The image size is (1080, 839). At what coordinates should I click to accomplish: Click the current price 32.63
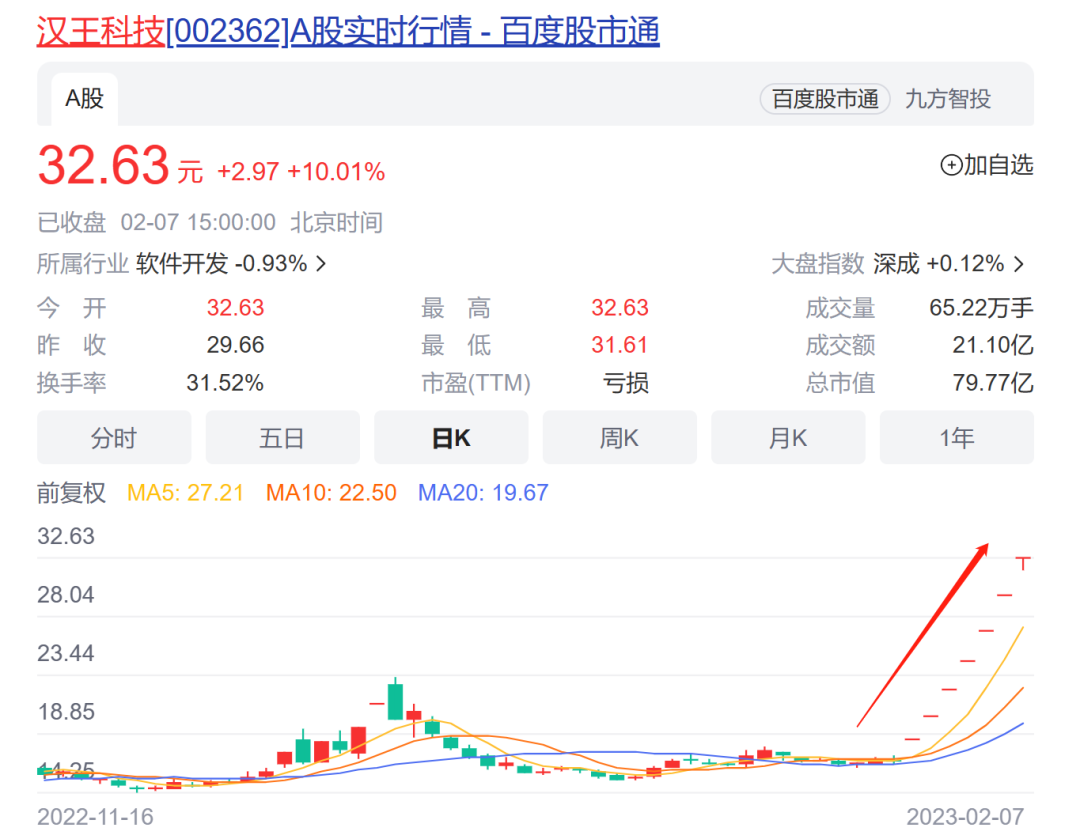point(103,165)
